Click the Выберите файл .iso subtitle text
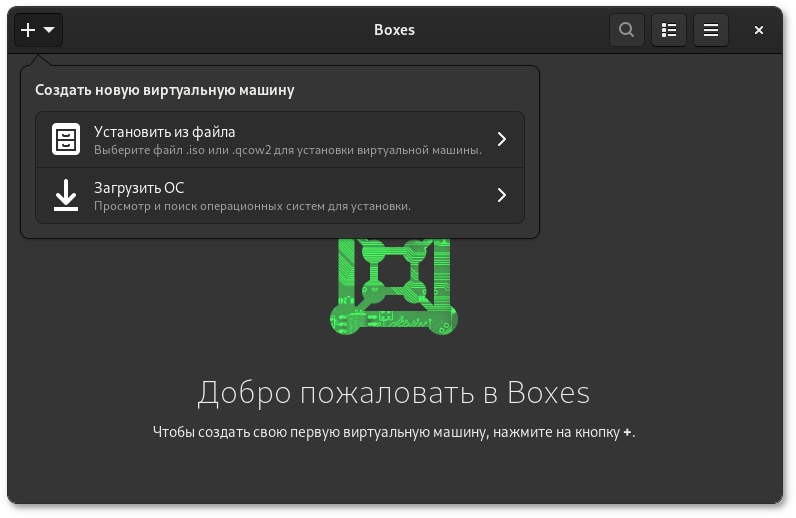The width and height of the screenshot is (796, 518). [x=288, y=150]
